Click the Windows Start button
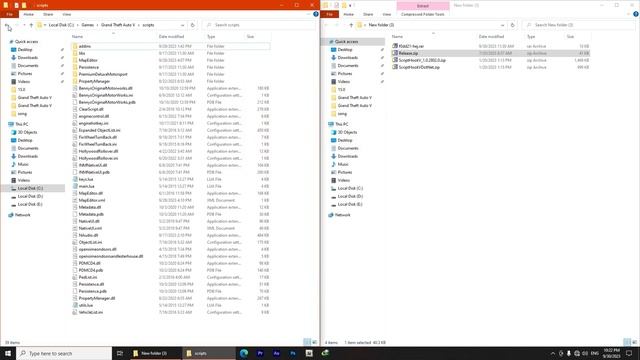Screen dimensions: 640x360 (x=8, y=353)
